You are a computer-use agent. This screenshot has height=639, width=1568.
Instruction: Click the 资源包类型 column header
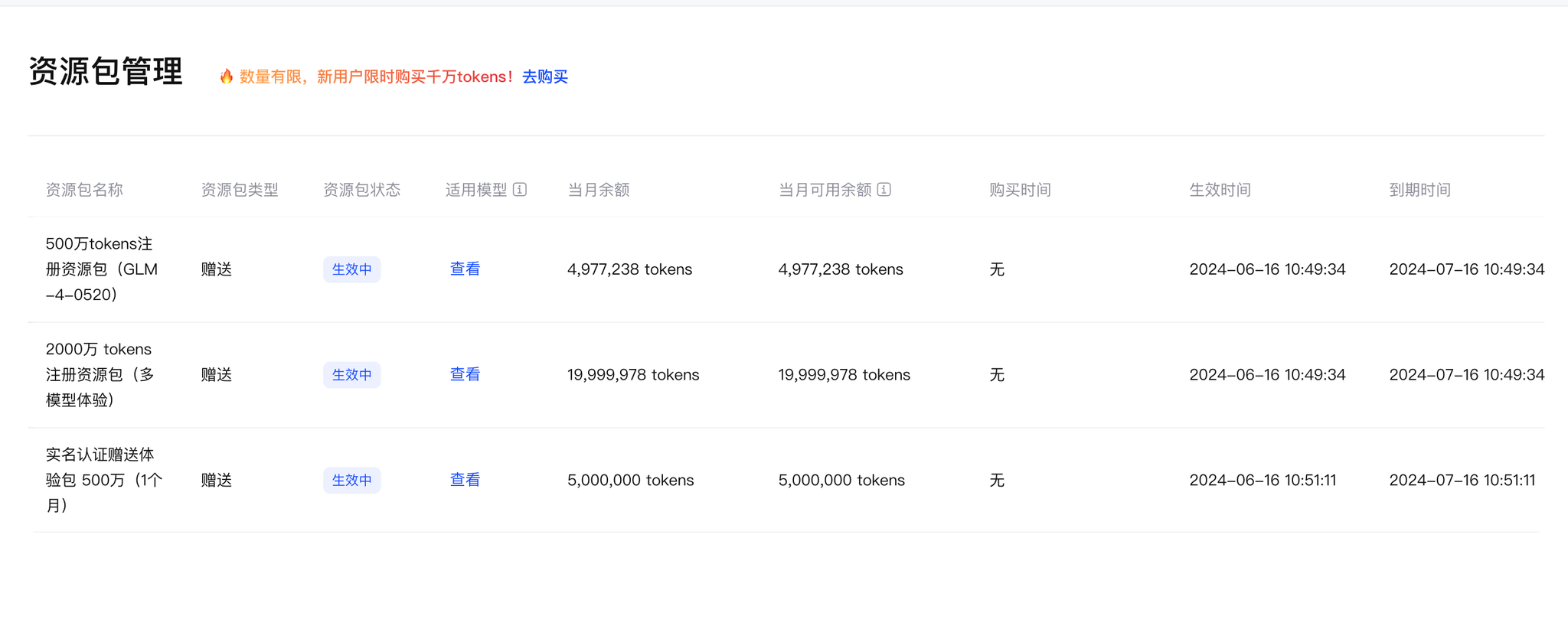240,190
